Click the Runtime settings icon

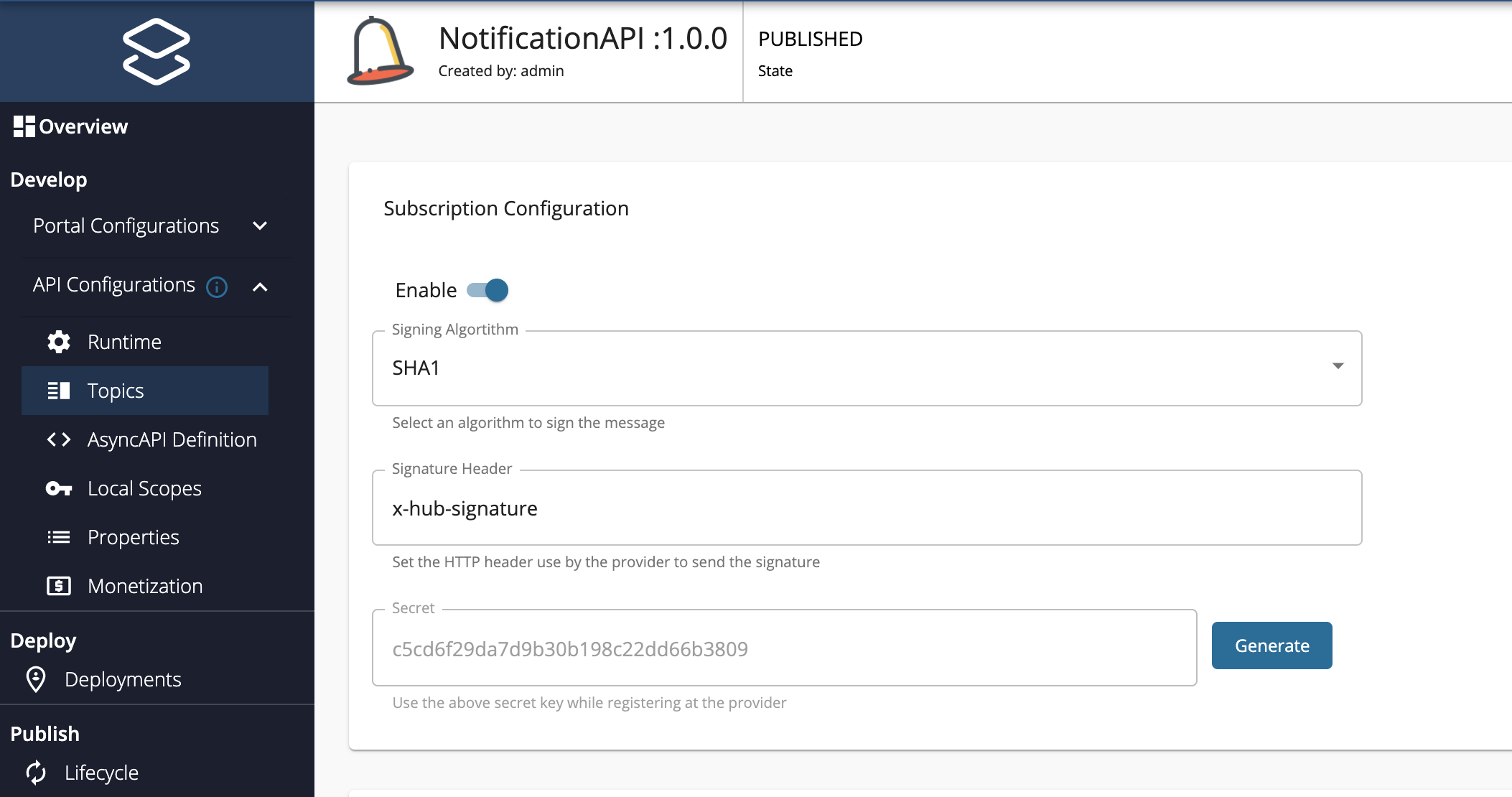click(57, 341)
